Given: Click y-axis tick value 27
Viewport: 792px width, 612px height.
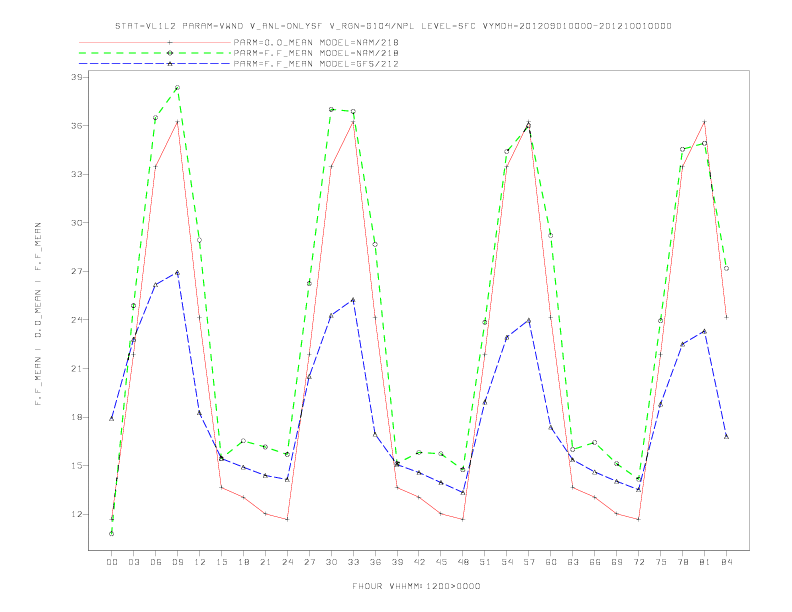Looking at the screenshot, I should (76, 272).
